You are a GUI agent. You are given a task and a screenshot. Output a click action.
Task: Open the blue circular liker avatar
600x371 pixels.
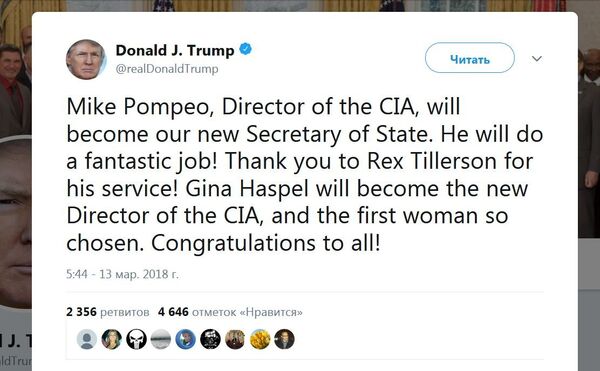(186, 339)
